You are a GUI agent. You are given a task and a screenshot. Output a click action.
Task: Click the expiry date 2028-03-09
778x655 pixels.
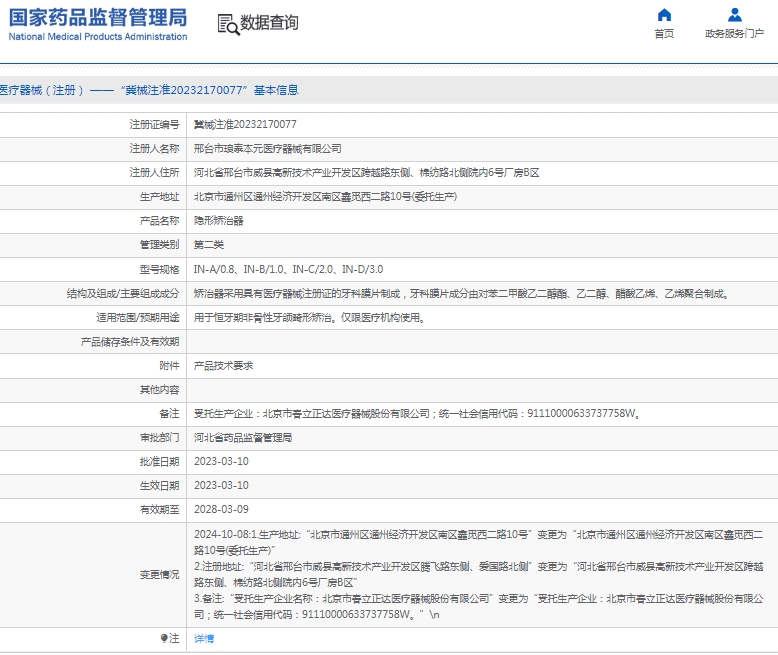[x=221, y=510]
